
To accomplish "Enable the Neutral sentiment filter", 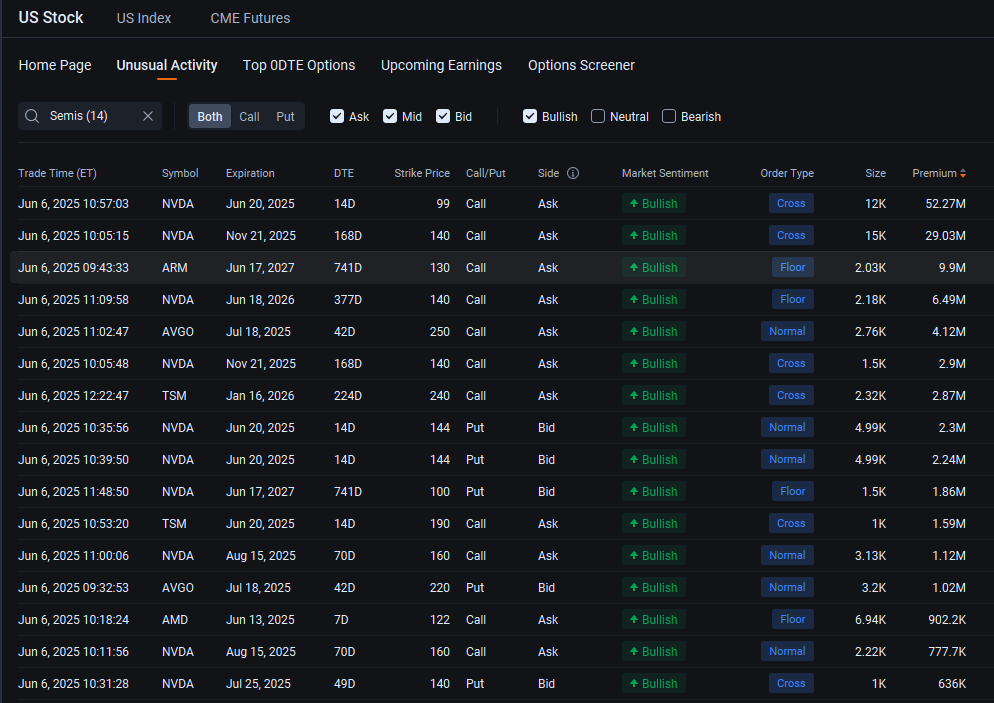I will pos(598,116).
